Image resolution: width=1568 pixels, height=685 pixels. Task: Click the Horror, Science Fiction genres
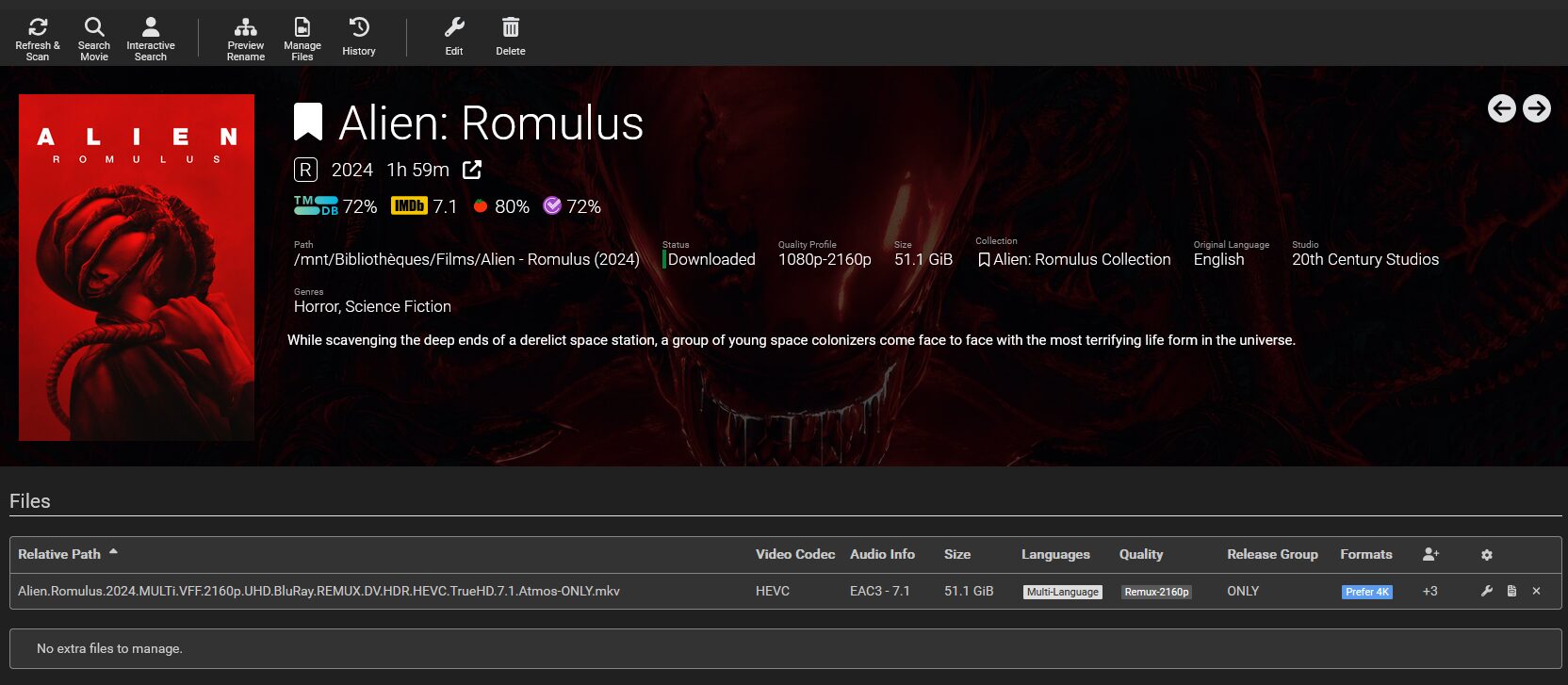pyautogui.click(x=372, y=306)
